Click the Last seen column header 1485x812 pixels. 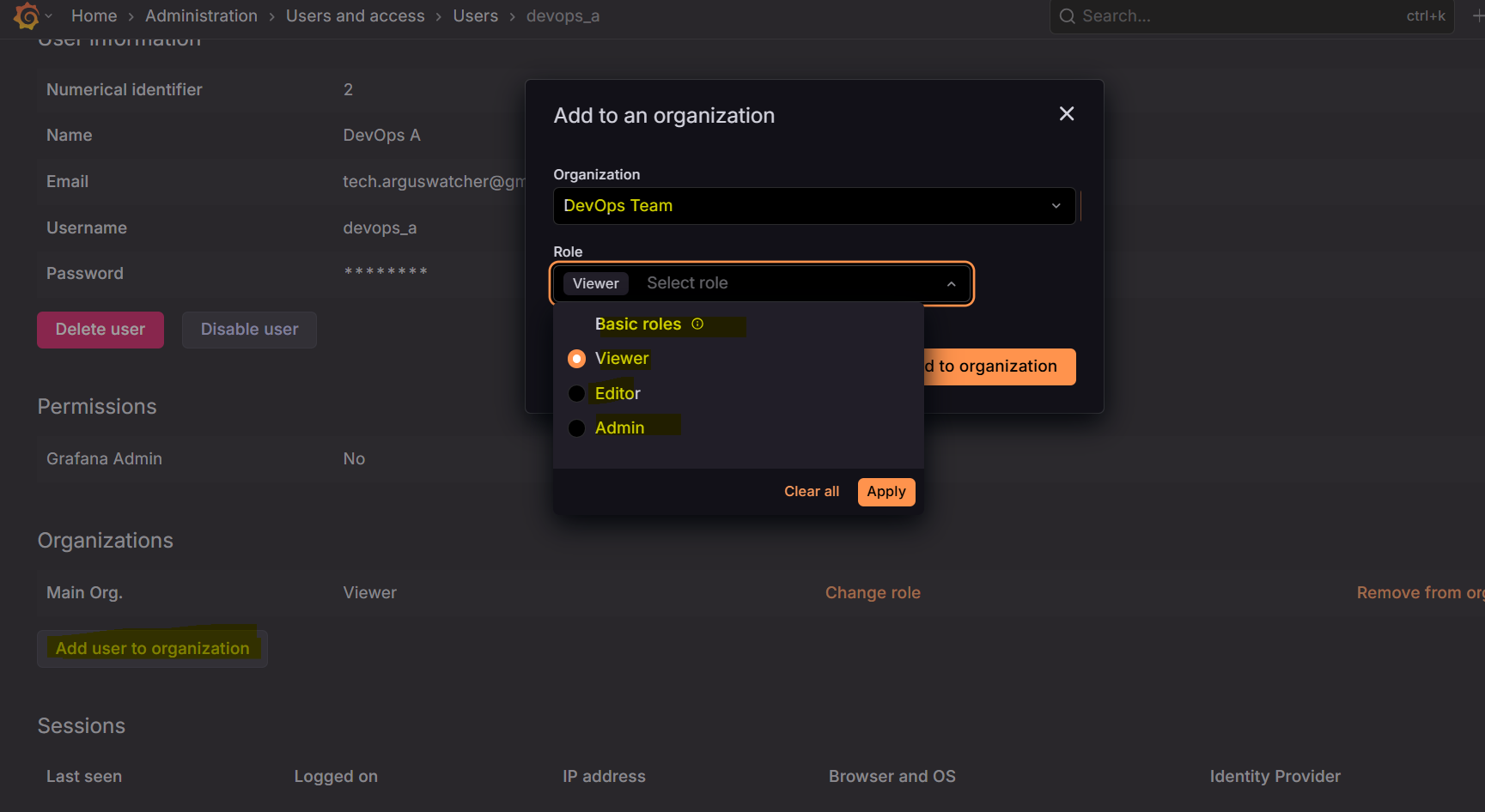click(84, 777)
